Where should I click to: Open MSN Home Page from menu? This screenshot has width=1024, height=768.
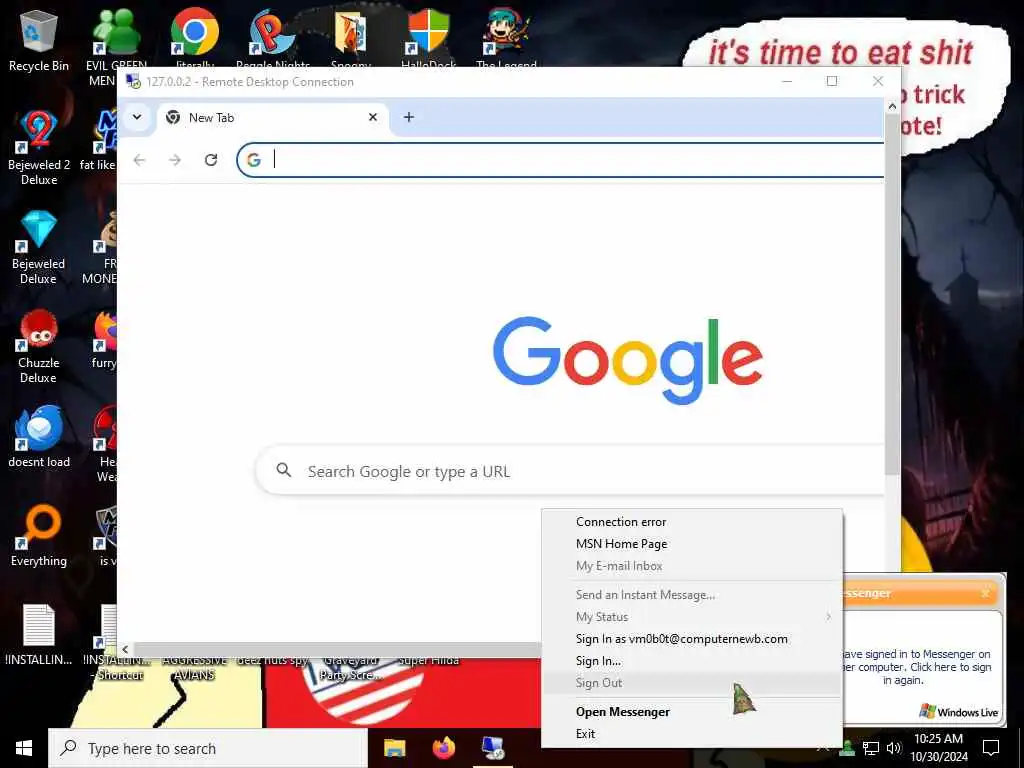[692, 543]
